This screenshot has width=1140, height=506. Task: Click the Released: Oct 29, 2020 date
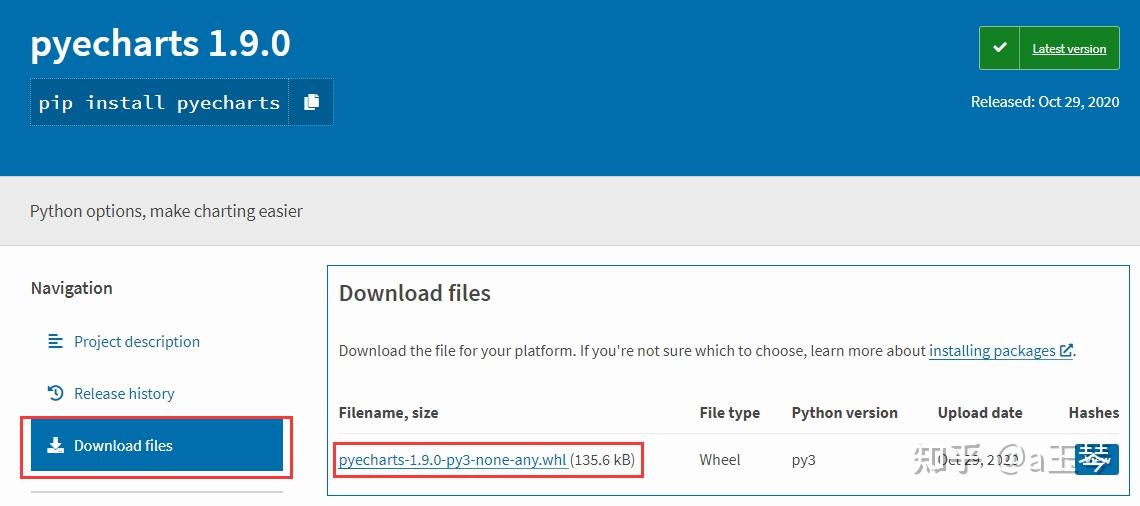pyautogui.click(x=1045, y=102)
